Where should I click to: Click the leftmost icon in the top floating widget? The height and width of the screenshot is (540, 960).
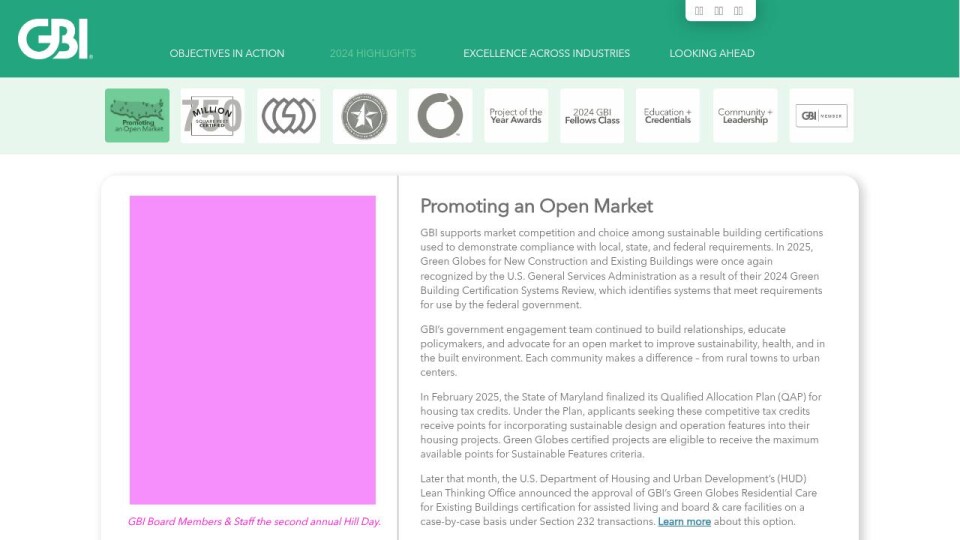tap(699, 11)
